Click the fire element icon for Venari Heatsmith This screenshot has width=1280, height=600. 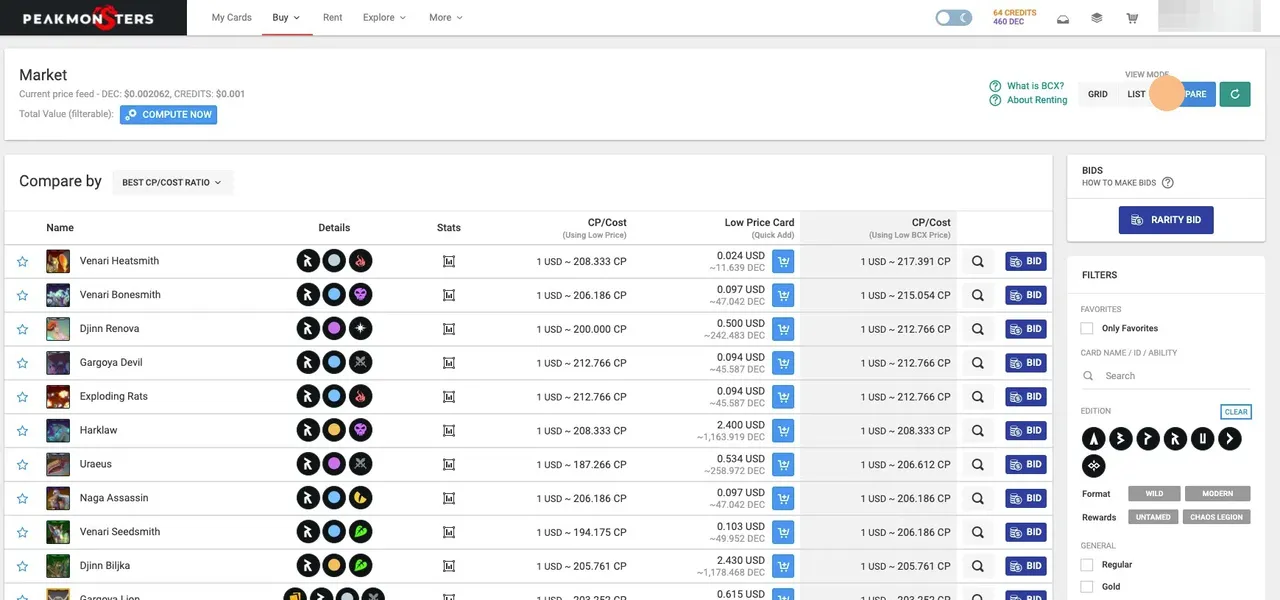[361, 261]
